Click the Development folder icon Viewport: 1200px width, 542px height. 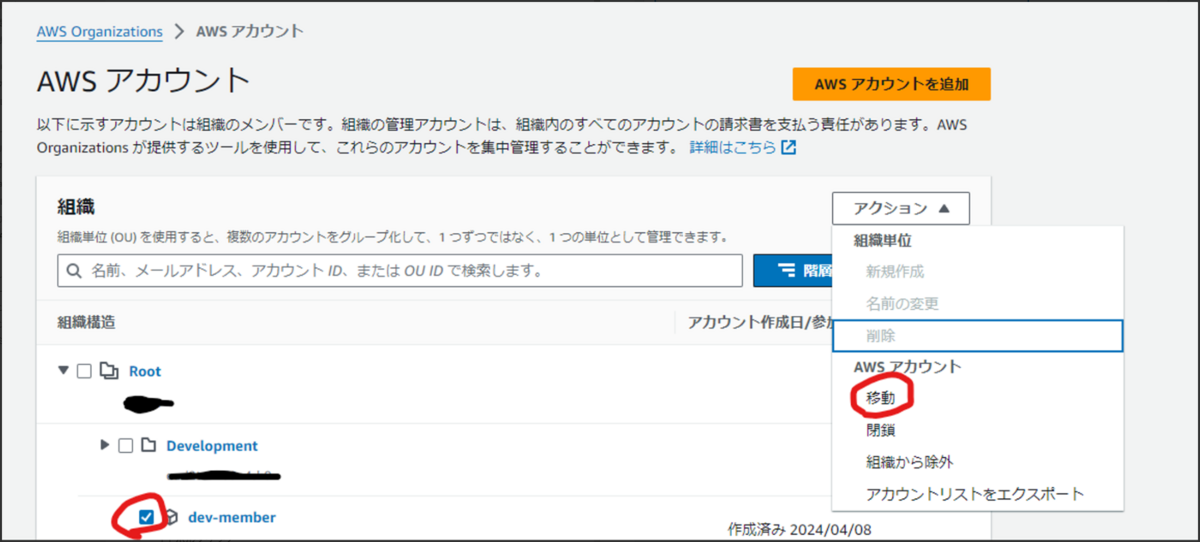[149, 446]
